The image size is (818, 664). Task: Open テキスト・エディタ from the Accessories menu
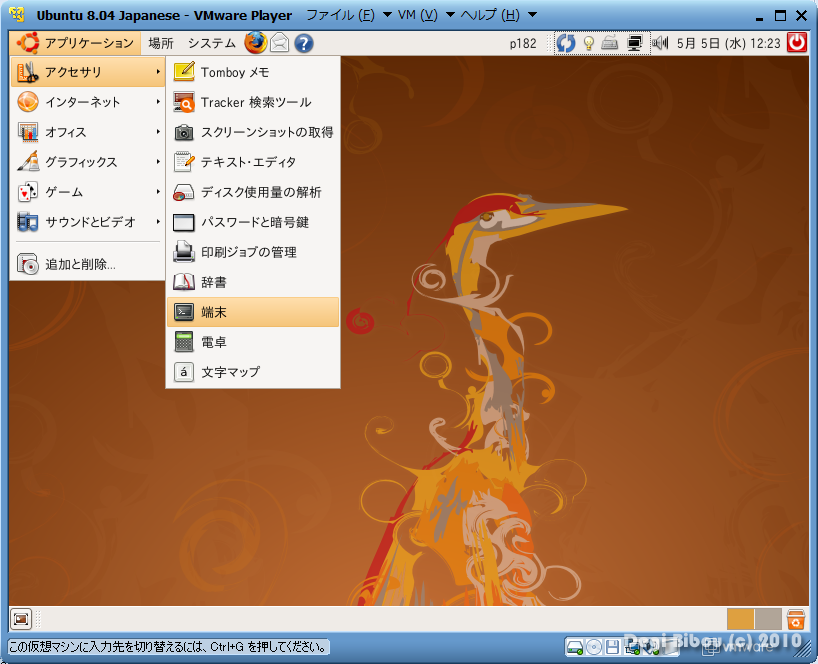coord(253,162)
